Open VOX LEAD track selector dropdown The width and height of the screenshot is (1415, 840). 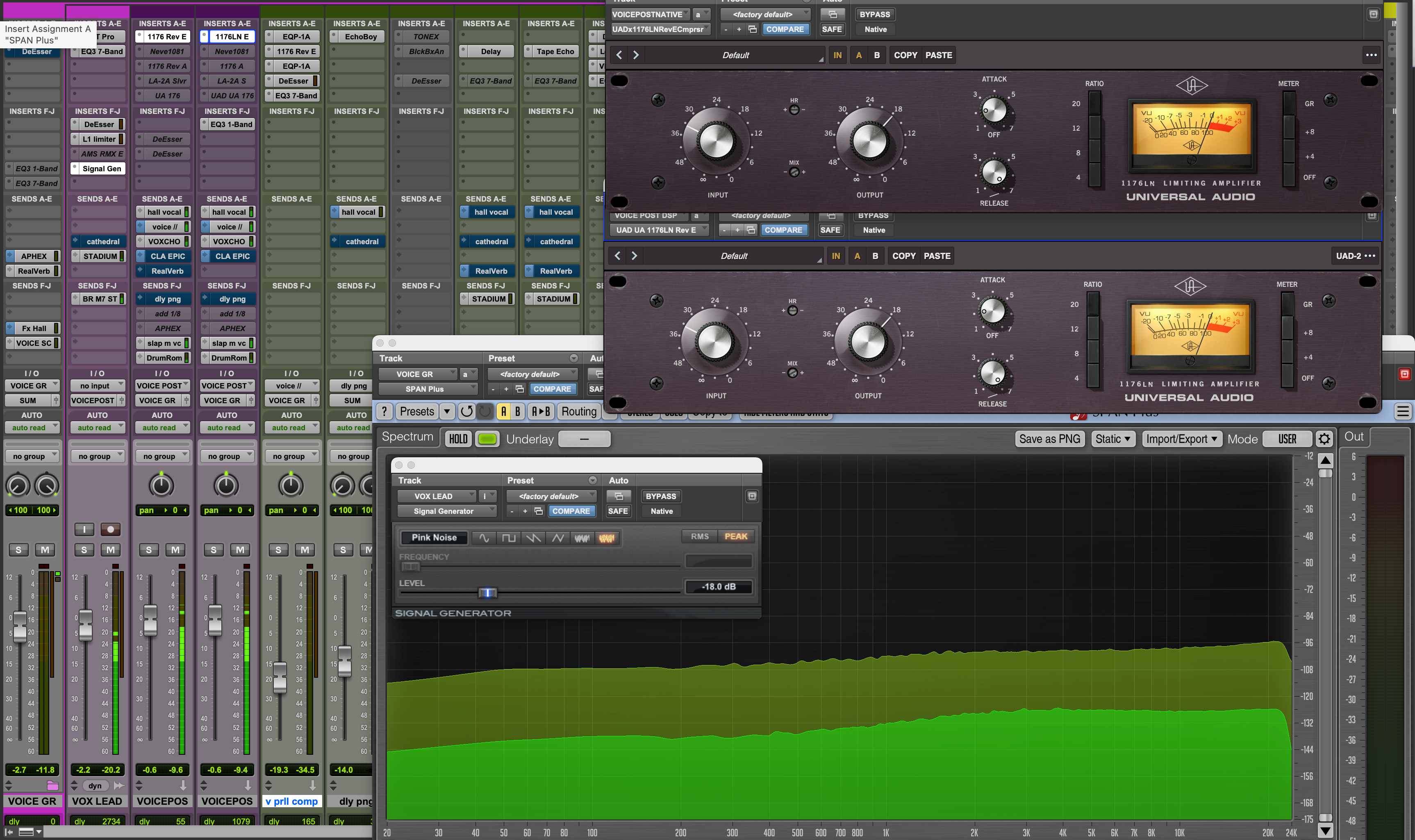click(436, 496)
